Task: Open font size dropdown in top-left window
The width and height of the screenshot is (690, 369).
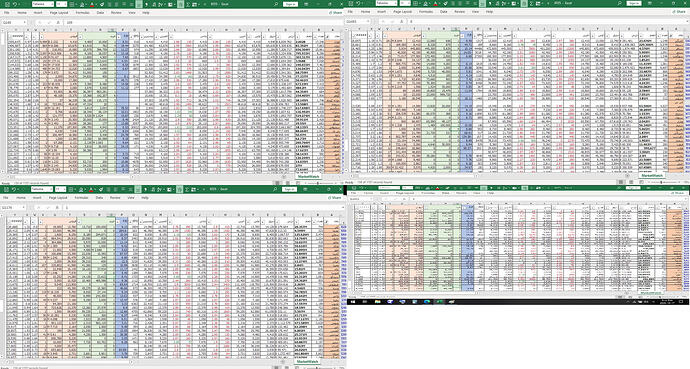Action: click(x=65, y=4)
